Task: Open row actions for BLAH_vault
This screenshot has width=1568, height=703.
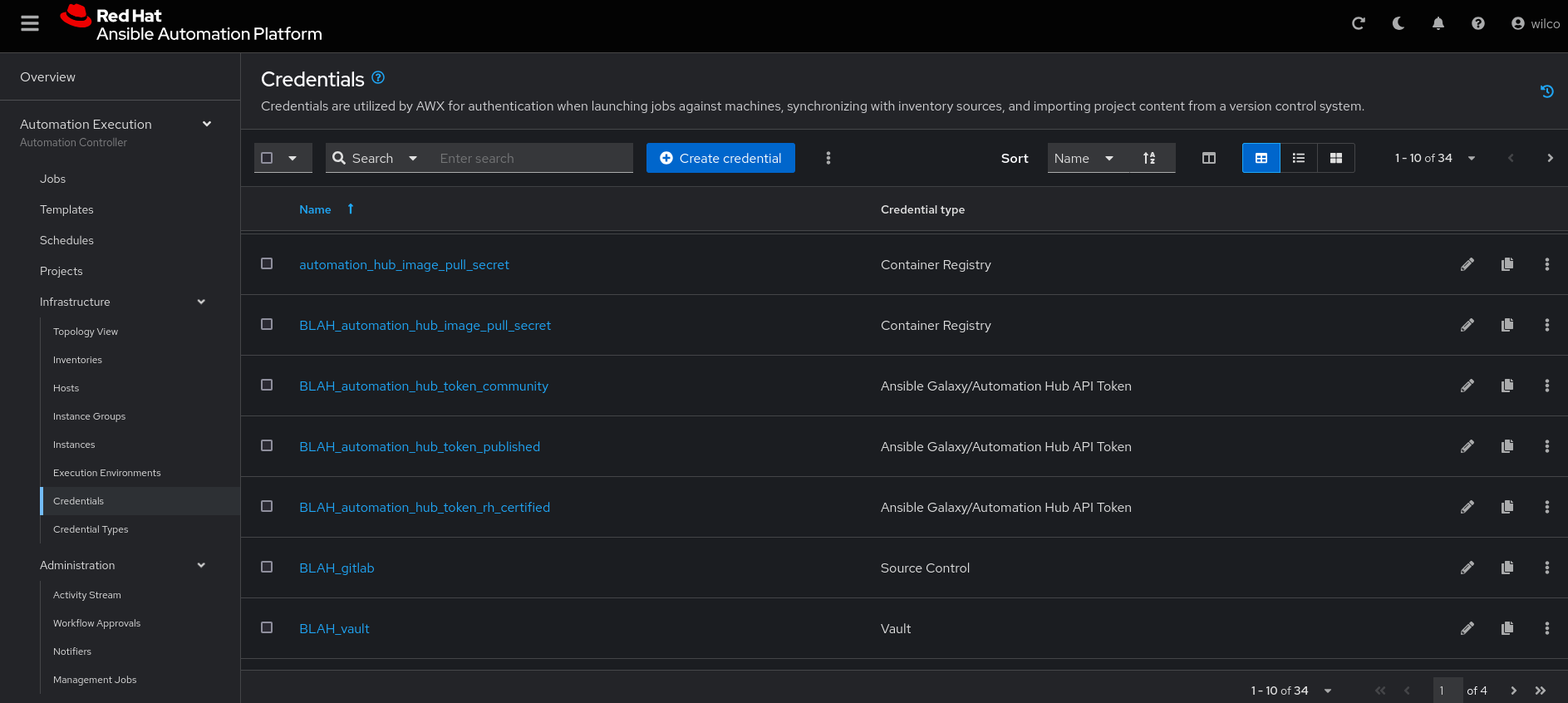Action: point(1547,628)
